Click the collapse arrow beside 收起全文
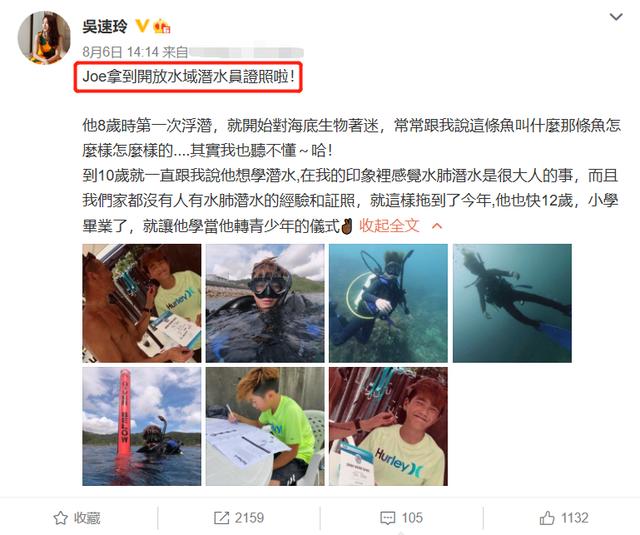 [437, 226]
